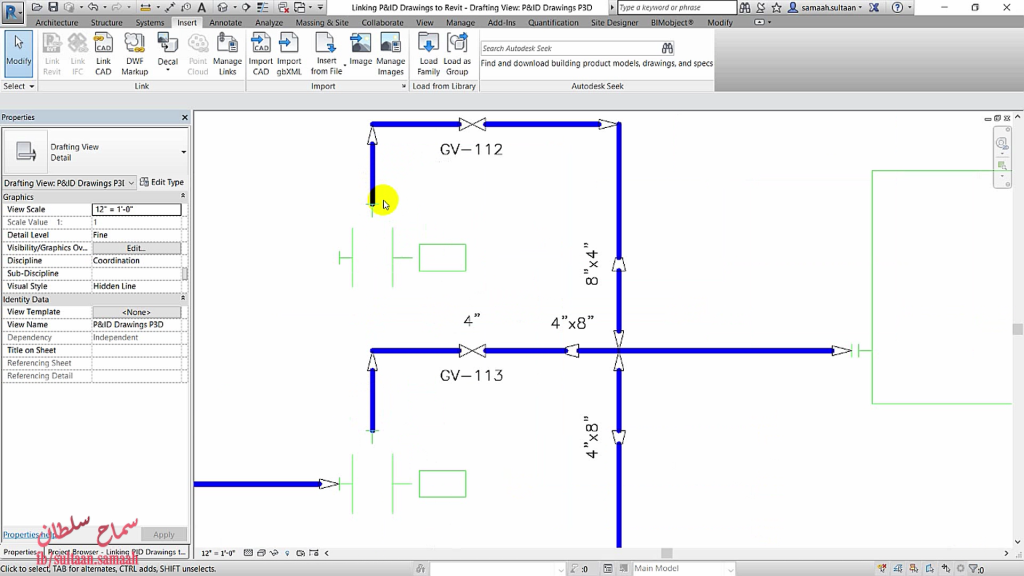Viewport: 1024px width, 576px height.
Task: Click the Open file icon in quick access toolbar
Action: pyautogui.click(x=37, y=7)
